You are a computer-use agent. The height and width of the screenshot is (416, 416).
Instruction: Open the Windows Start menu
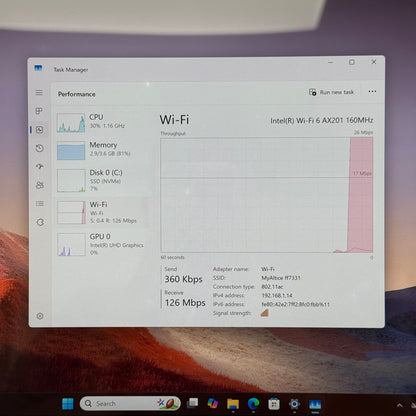tap(68, 404)
